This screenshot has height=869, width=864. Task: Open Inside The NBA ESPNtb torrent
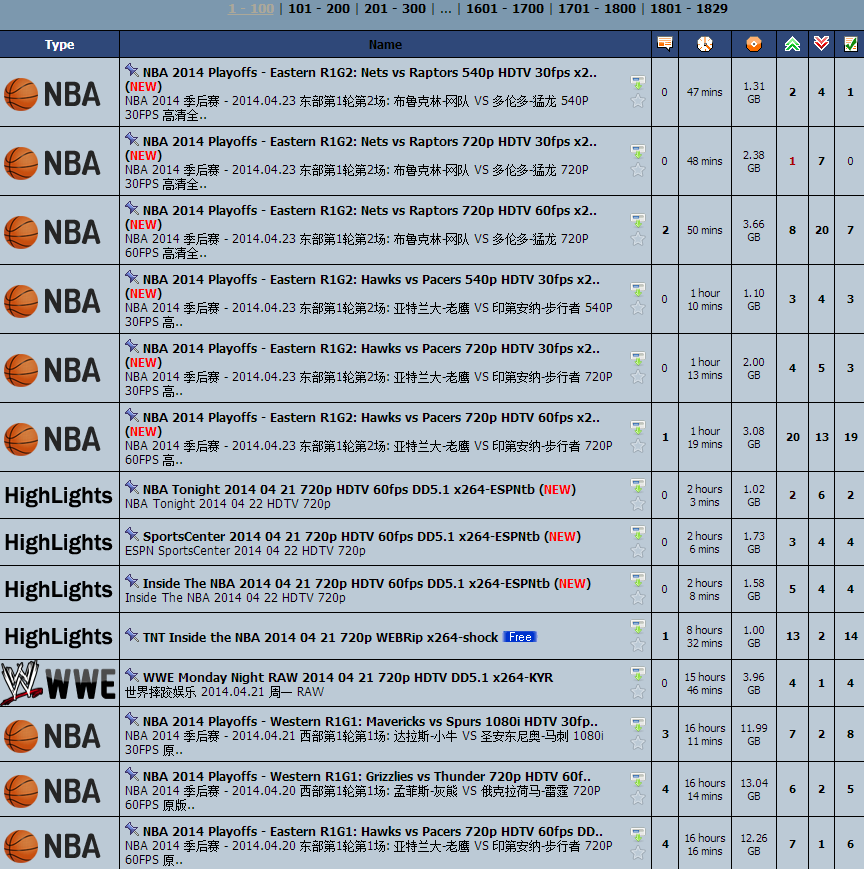coord(346,584)
